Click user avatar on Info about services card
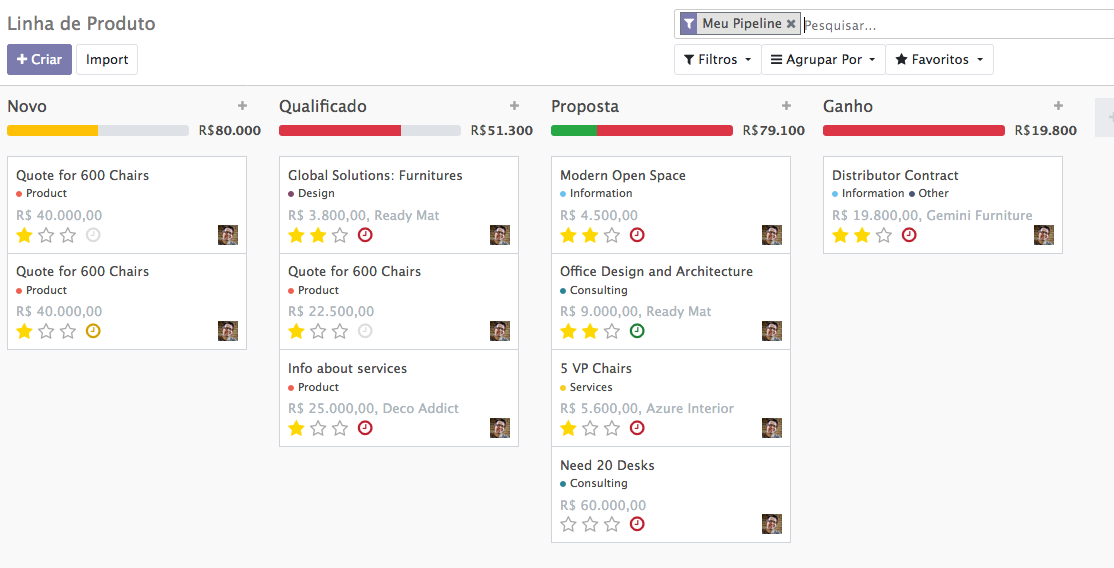The height and width of the screenshot is (568, 1114). coord(499,428)
